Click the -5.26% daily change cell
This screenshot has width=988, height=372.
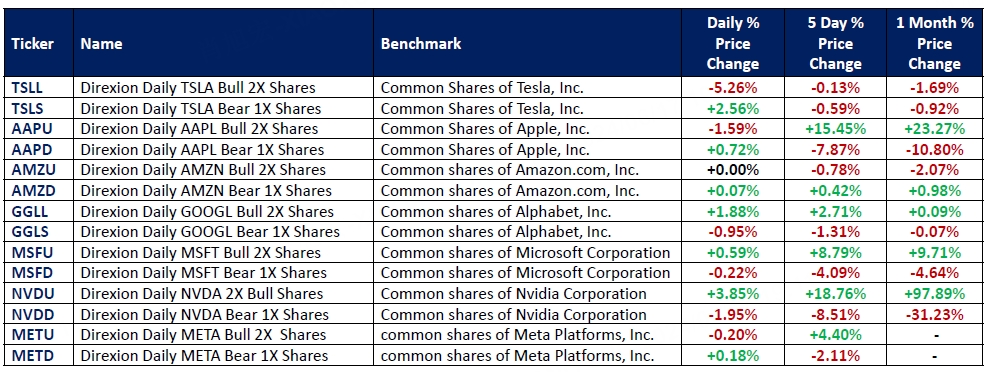coord(732,88)
